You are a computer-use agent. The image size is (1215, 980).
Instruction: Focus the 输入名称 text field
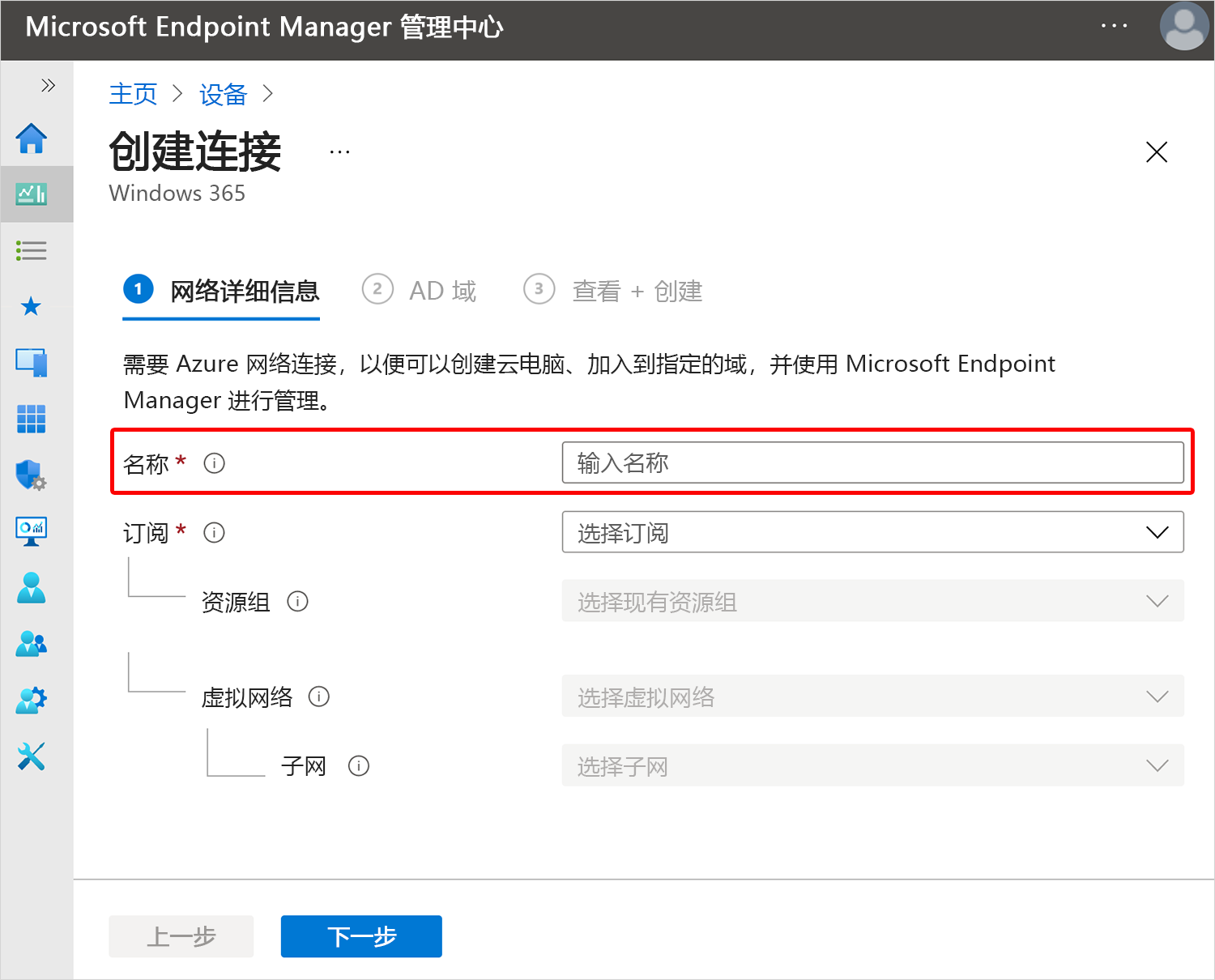pos(873,462)
